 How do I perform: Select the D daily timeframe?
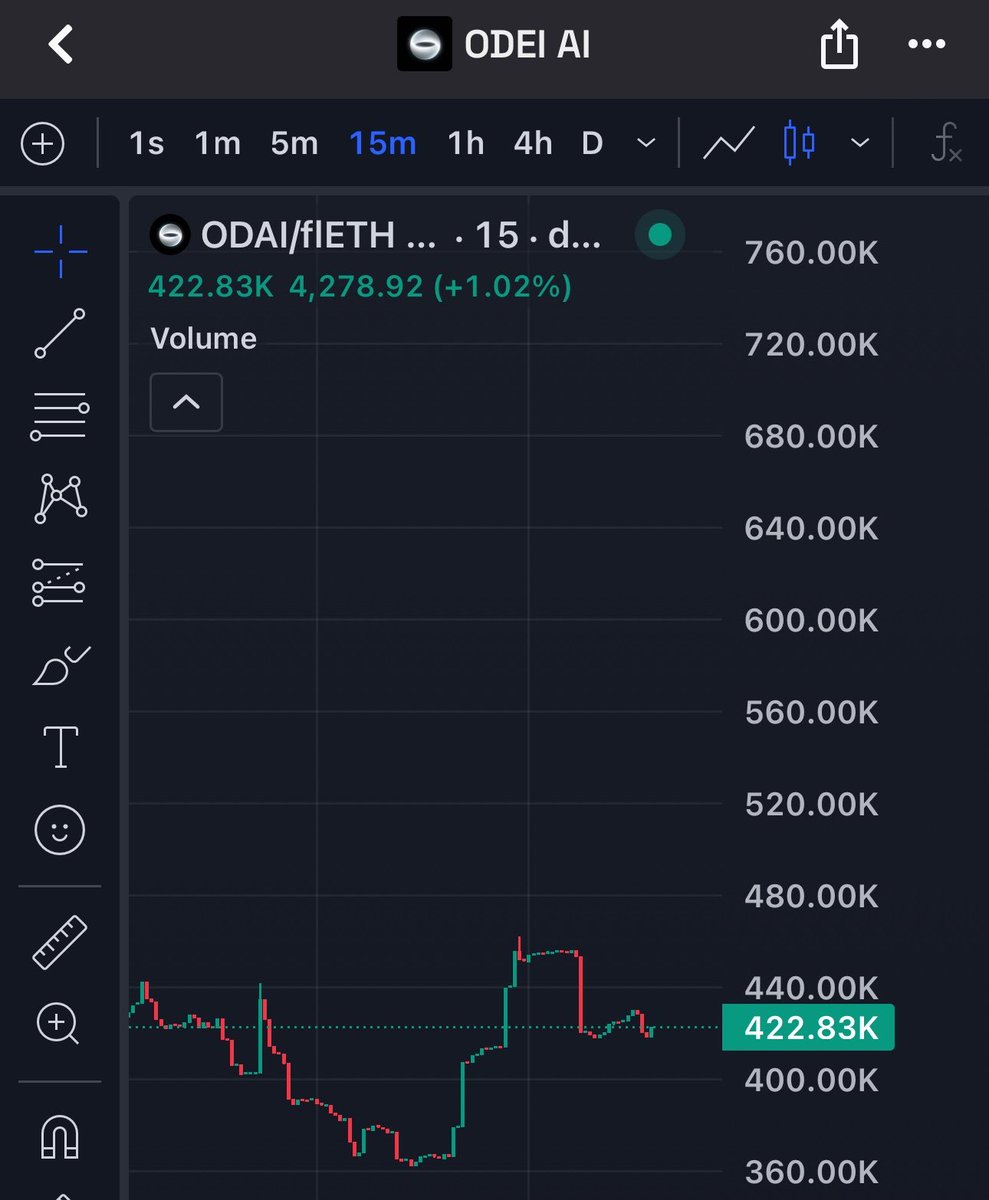(592, 144)
